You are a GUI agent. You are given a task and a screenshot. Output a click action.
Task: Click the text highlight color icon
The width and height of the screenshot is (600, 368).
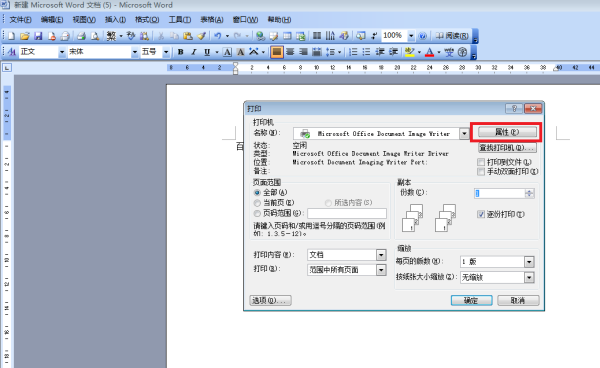[x=409, y=52]
